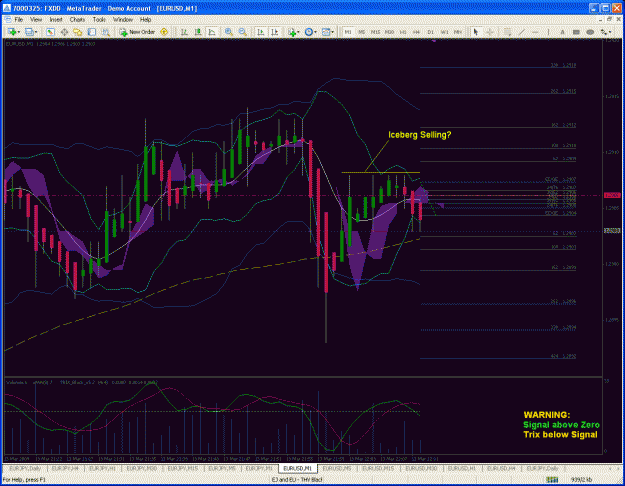Image resolution: width=625 pixels, height=486 pixels.
Task: Show the Navigator panel
Action: pos(77,32)
